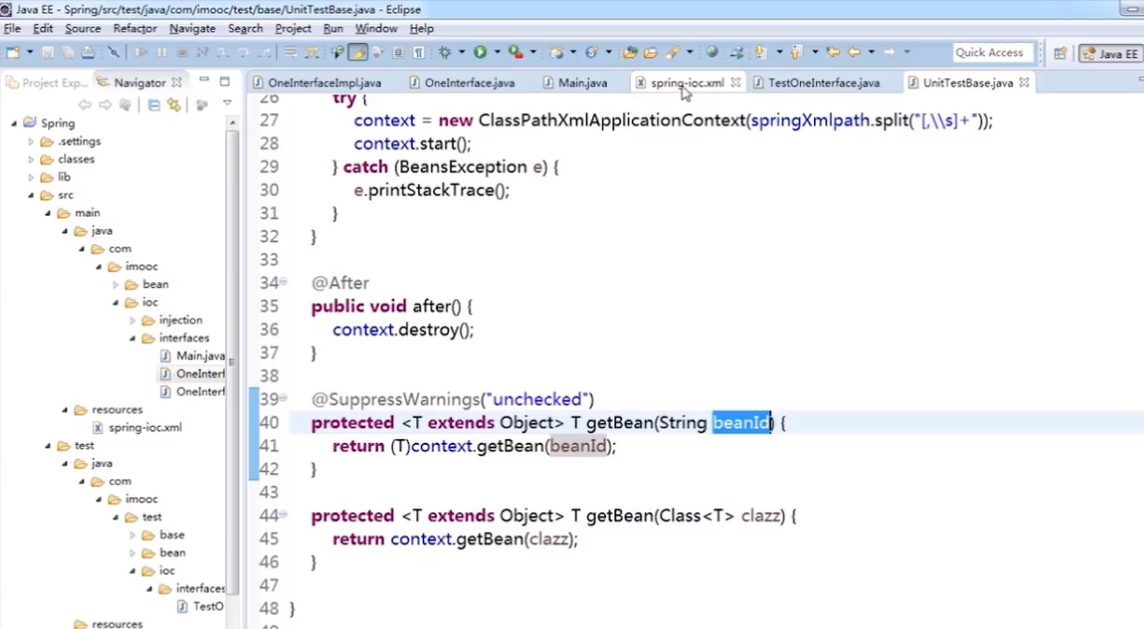Click the green Run button icon
Screen dimensions: 1144x629
pos(479,52)
